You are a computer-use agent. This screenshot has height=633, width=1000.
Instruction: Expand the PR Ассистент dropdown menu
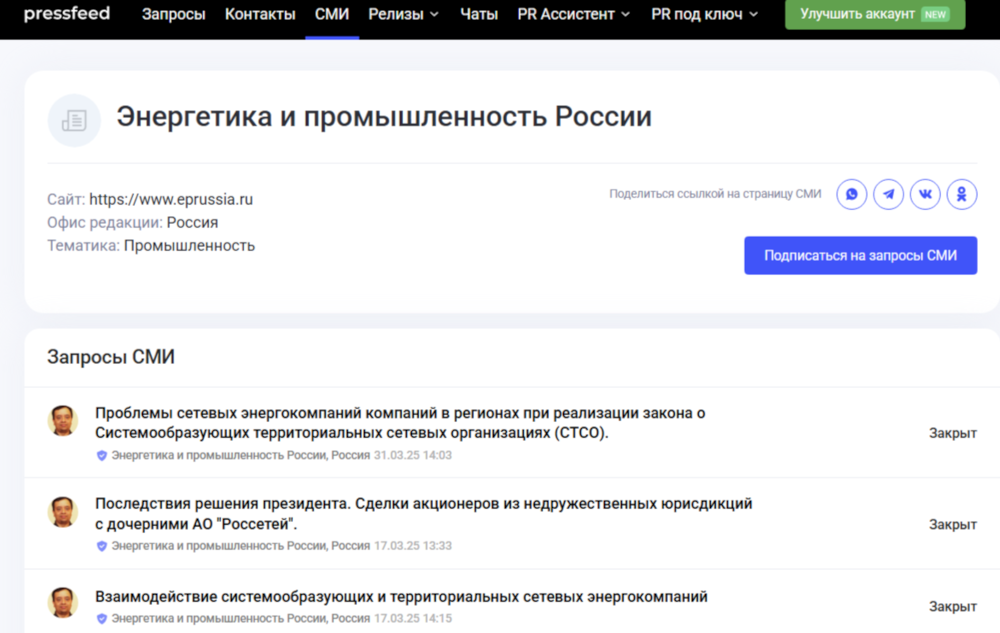(574, 14)
